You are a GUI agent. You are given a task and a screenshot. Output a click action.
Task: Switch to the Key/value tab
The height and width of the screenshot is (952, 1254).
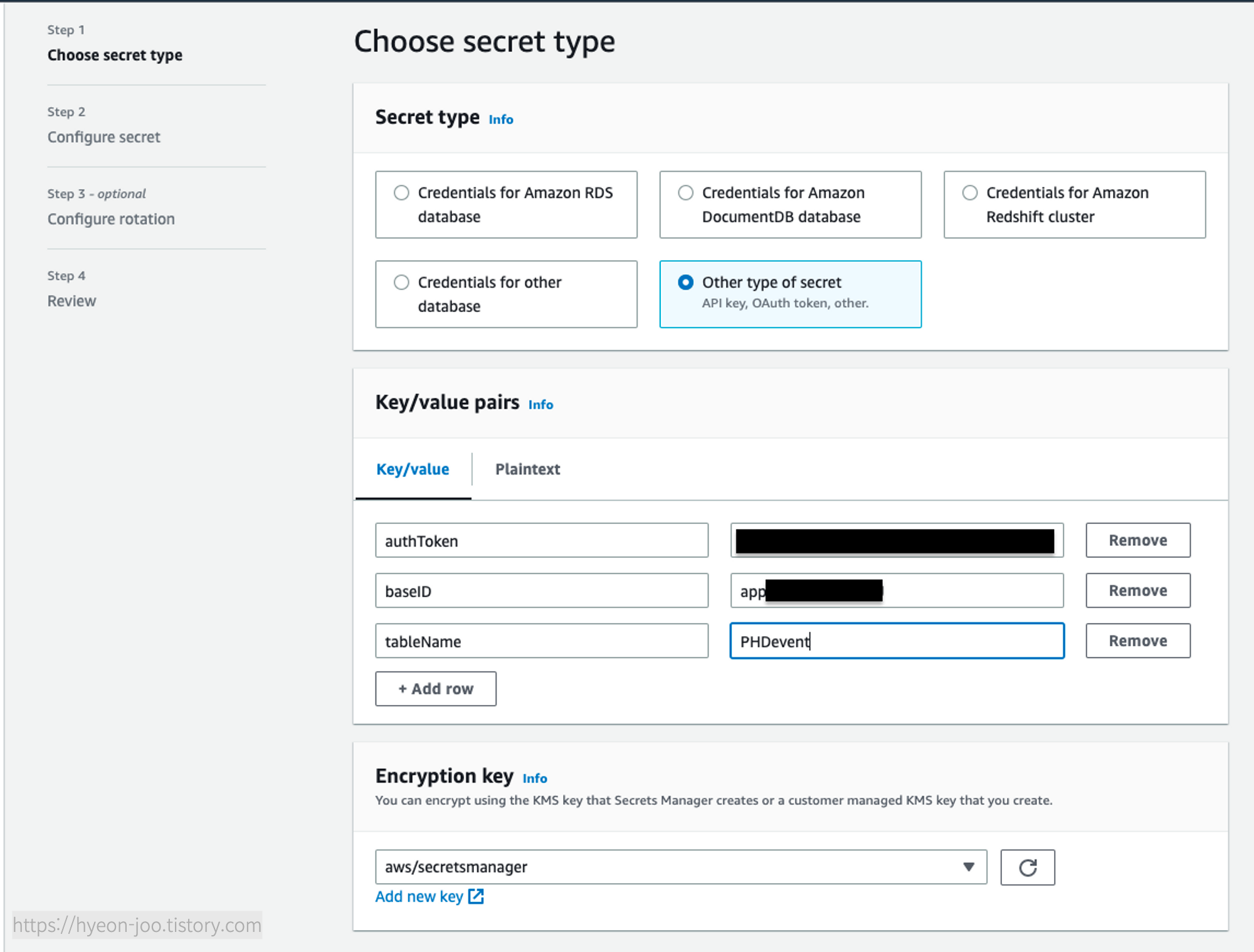[413, 469]
